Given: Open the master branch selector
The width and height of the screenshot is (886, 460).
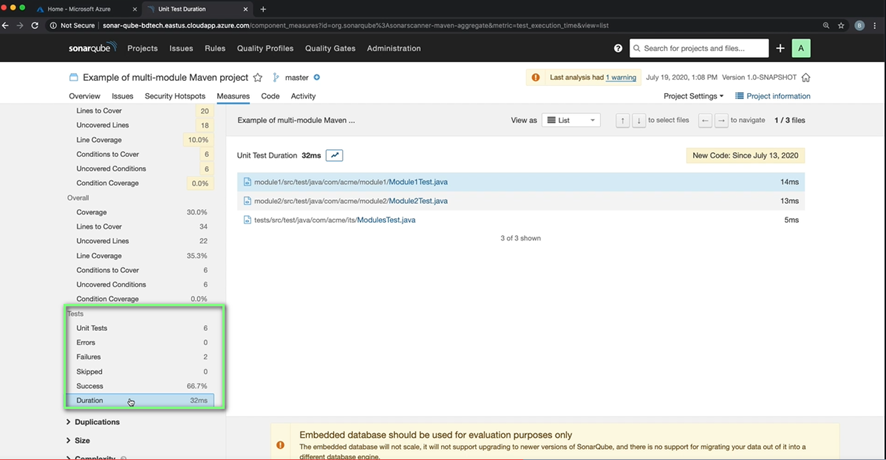Looking at the screenshot, I should click(297, 77).
